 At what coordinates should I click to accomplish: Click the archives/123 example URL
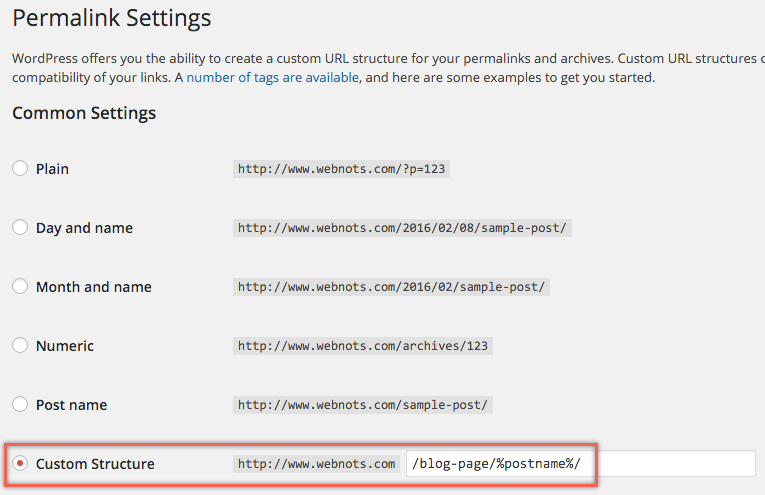click(x=364, y=346)
